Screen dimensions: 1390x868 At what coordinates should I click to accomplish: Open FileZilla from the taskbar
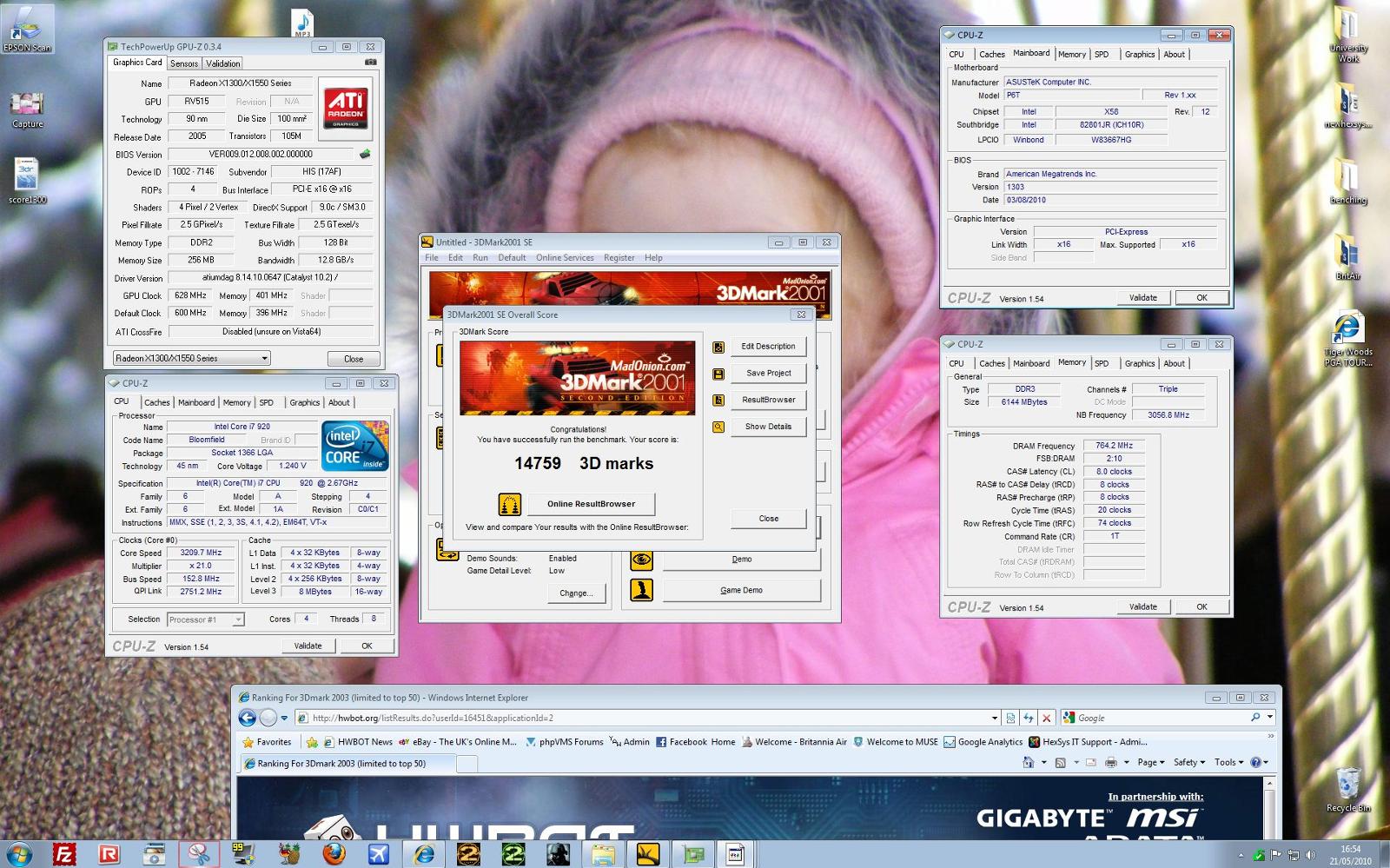64,854
